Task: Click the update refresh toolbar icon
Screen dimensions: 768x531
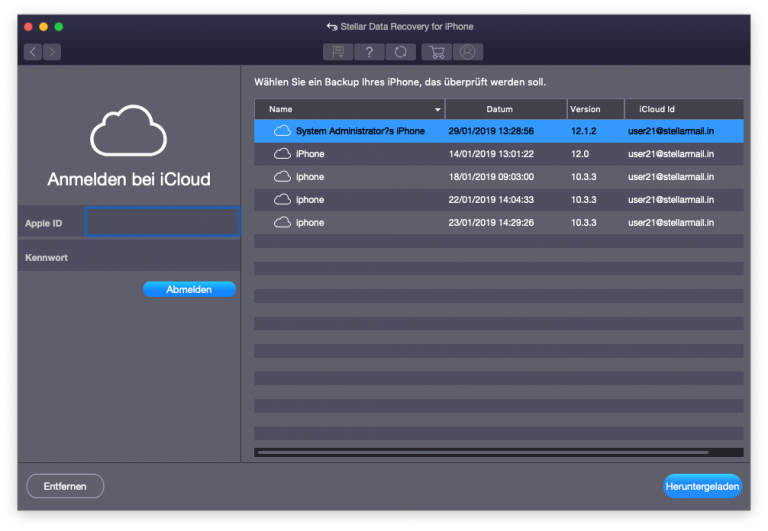Action: point(401,52)
